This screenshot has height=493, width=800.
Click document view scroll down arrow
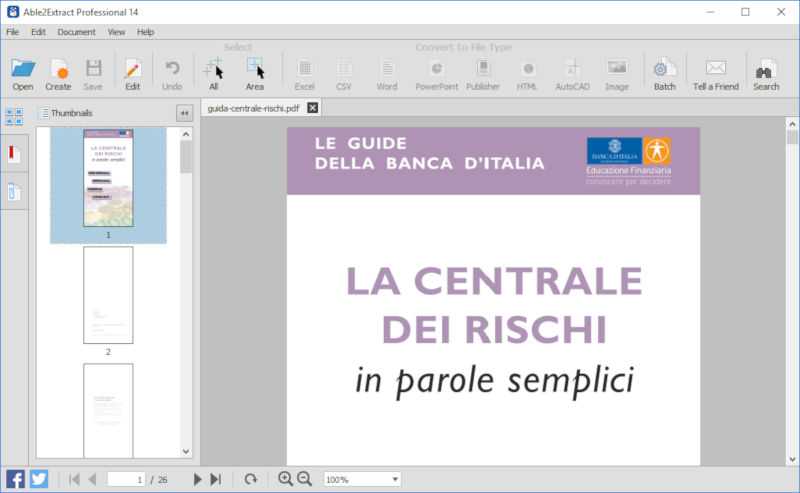tap(792, 459)
